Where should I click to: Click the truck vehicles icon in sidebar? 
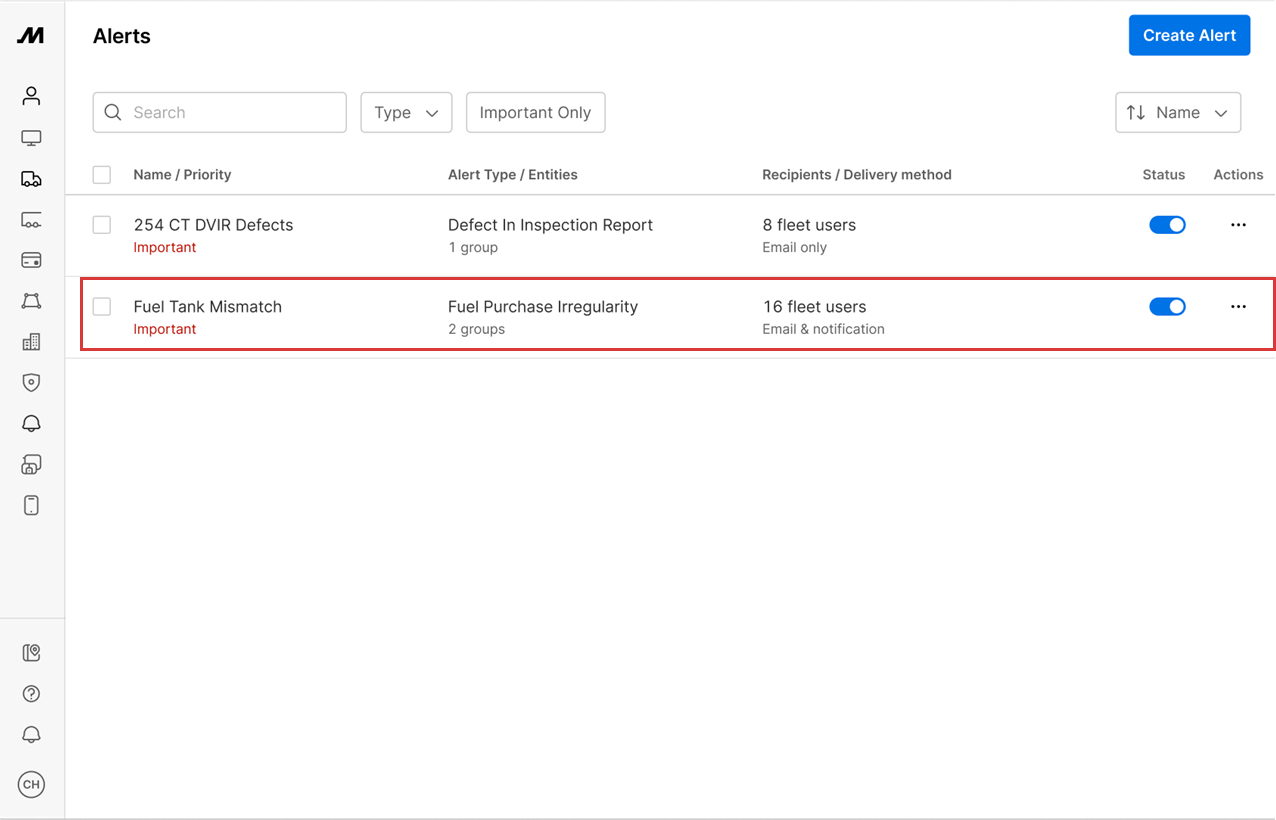coord(31,179)
